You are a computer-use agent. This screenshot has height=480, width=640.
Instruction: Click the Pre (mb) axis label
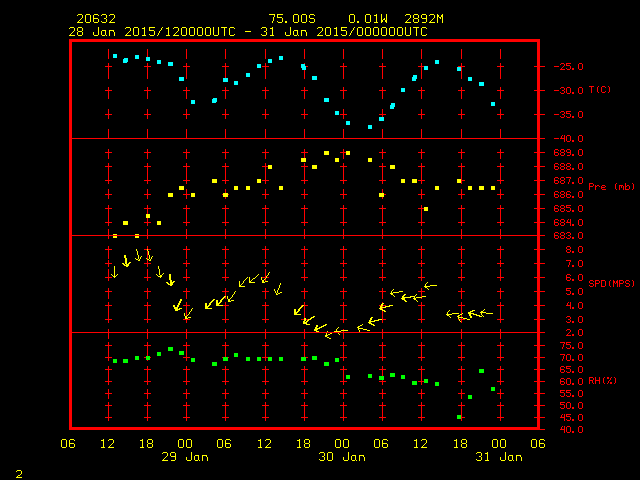click(611, 187)
